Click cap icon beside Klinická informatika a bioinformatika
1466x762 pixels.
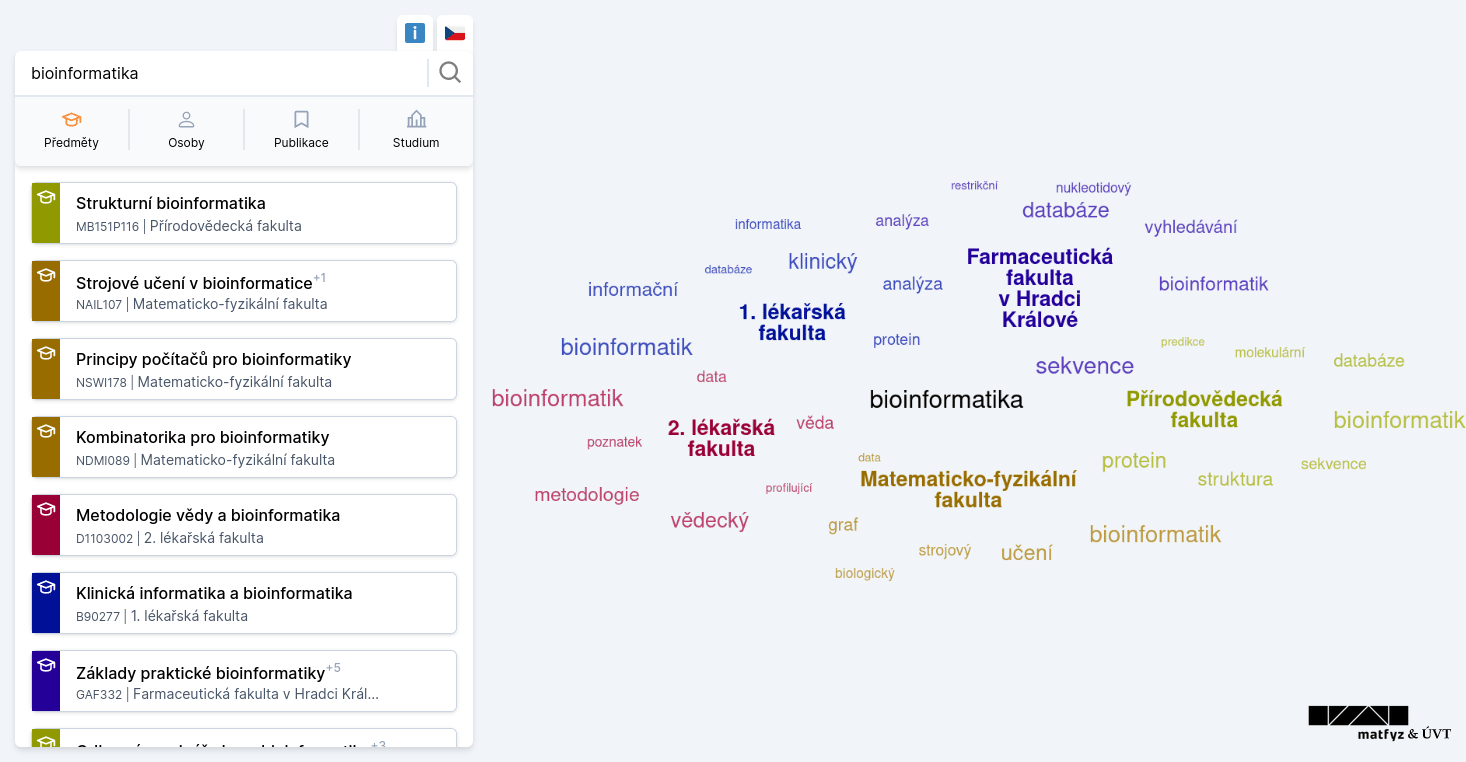tap(46, 587)
